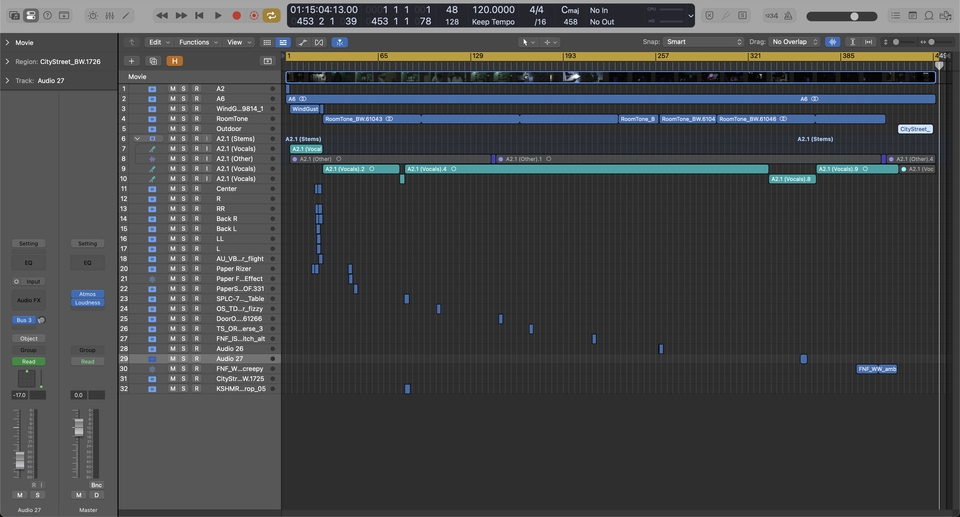
Task: Click the Audio FX slot on Audio 27
Action: click(28, 300)
